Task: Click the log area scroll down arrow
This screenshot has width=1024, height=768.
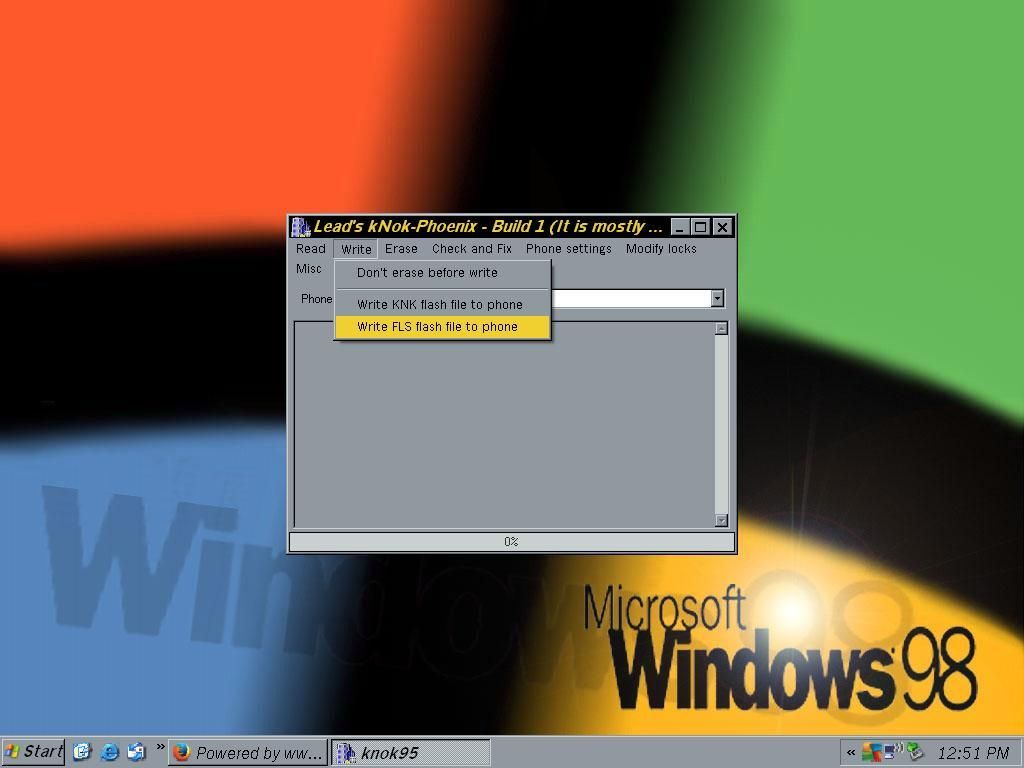Action: pos(721,520)
